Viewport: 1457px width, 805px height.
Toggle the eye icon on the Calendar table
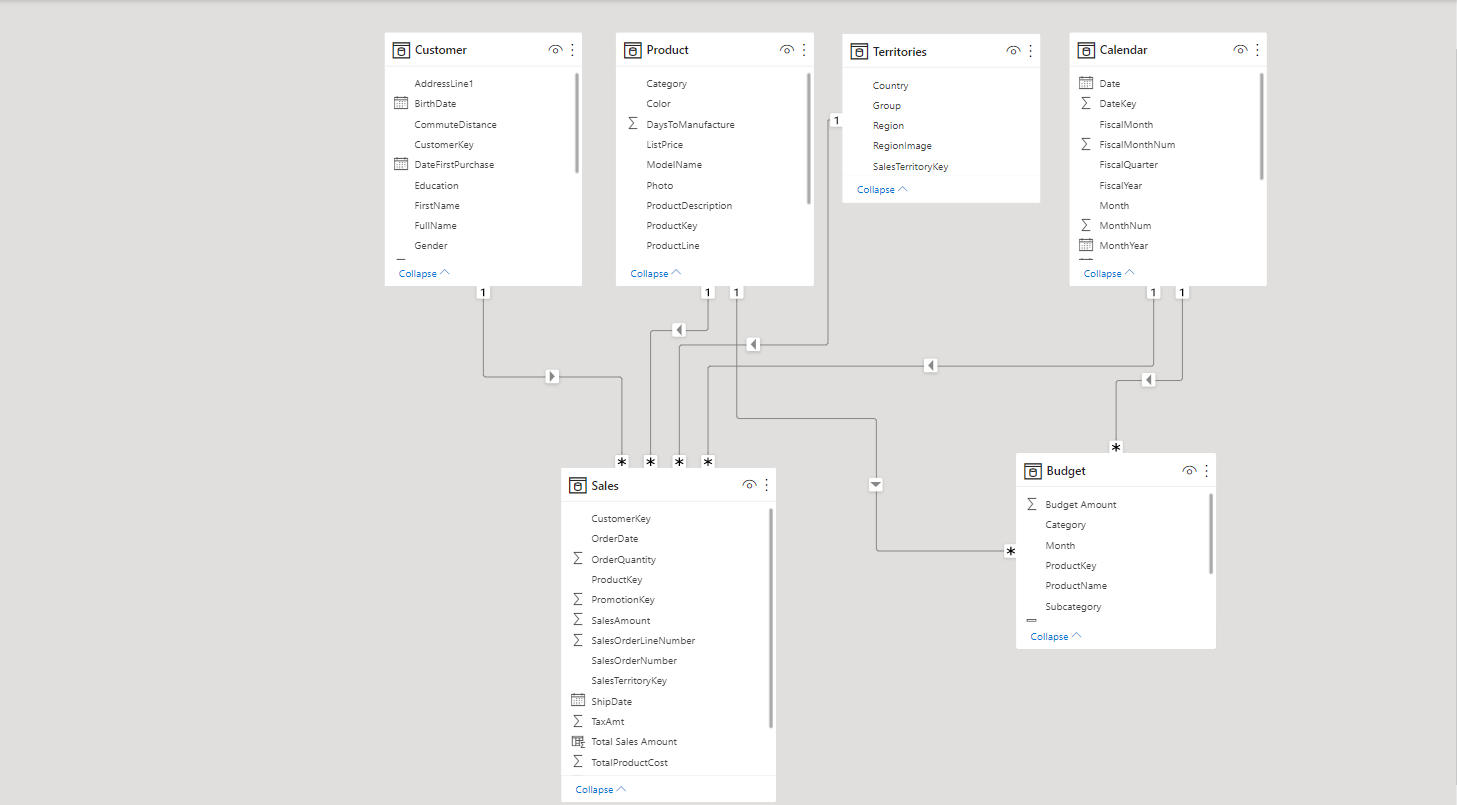point(1240,49)
